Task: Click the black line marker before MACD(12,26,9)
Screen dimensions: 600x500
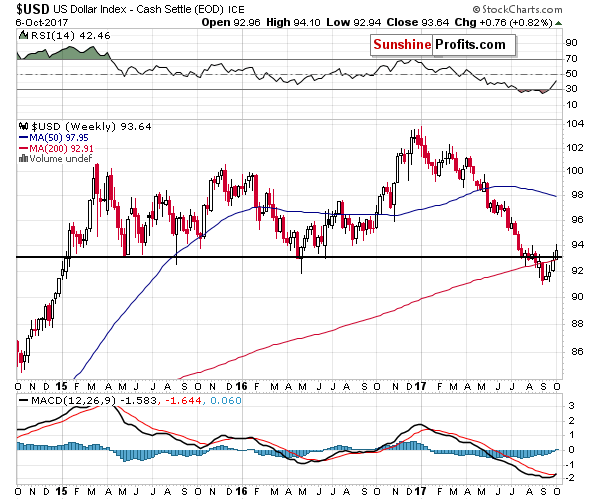Action: (x=23, y=401)
